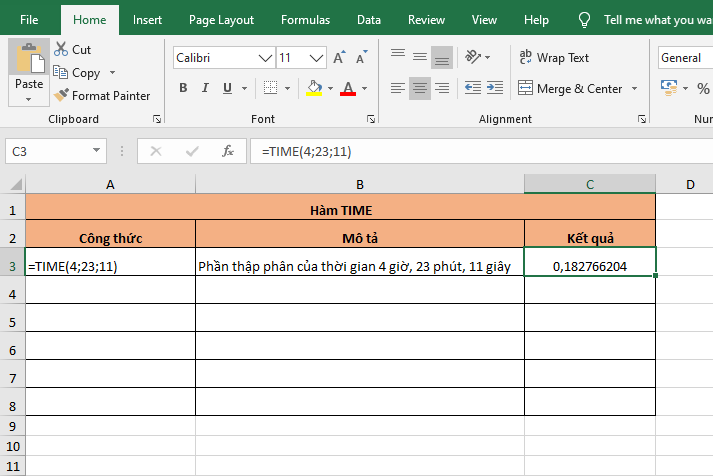Align text to middle of cell
The height and width of the screenshot is (476, 713).
coord(420,57)
